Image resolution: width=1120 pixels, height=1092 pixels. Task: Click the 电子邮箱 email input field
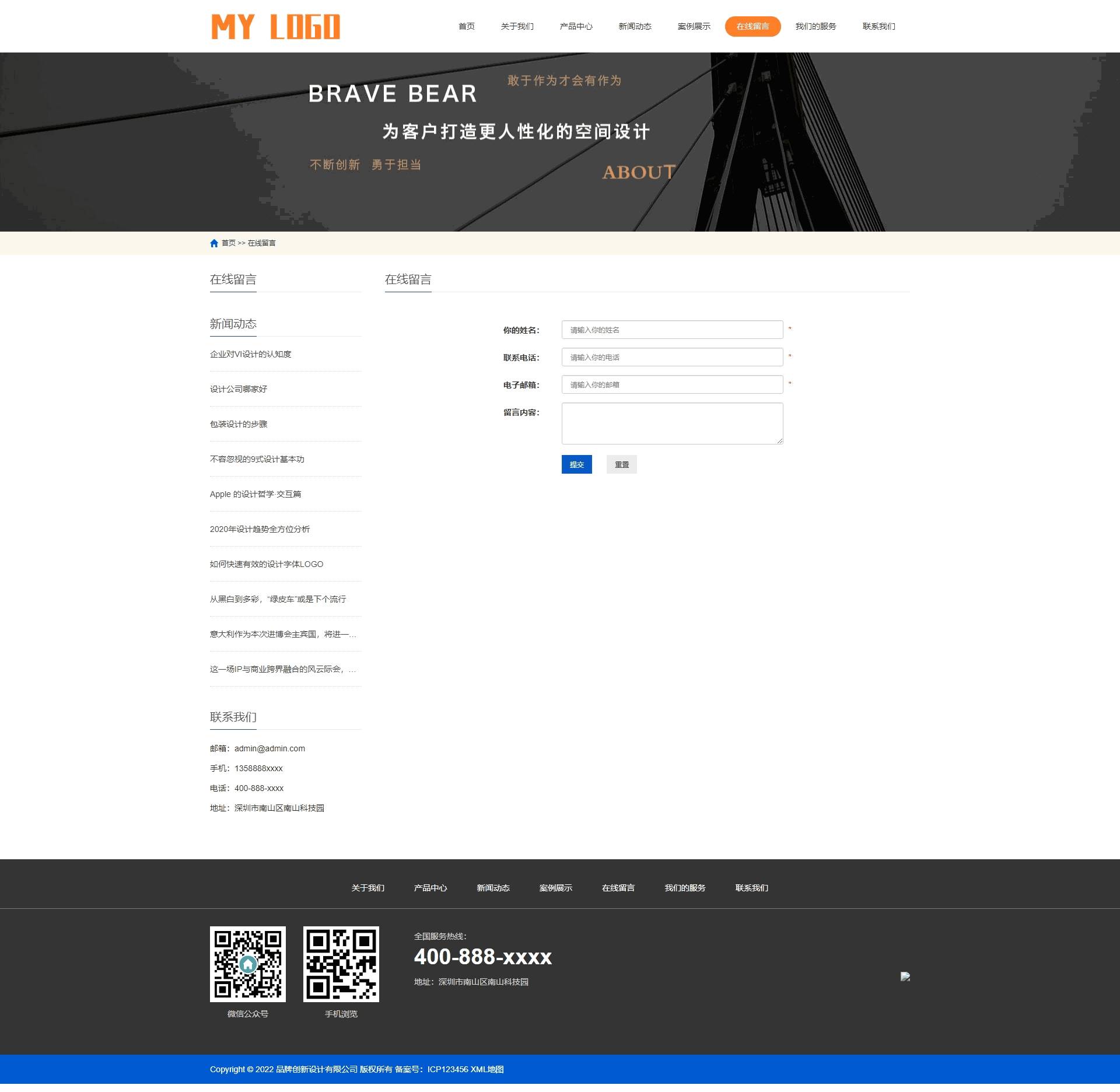click(x=672, y=384)
